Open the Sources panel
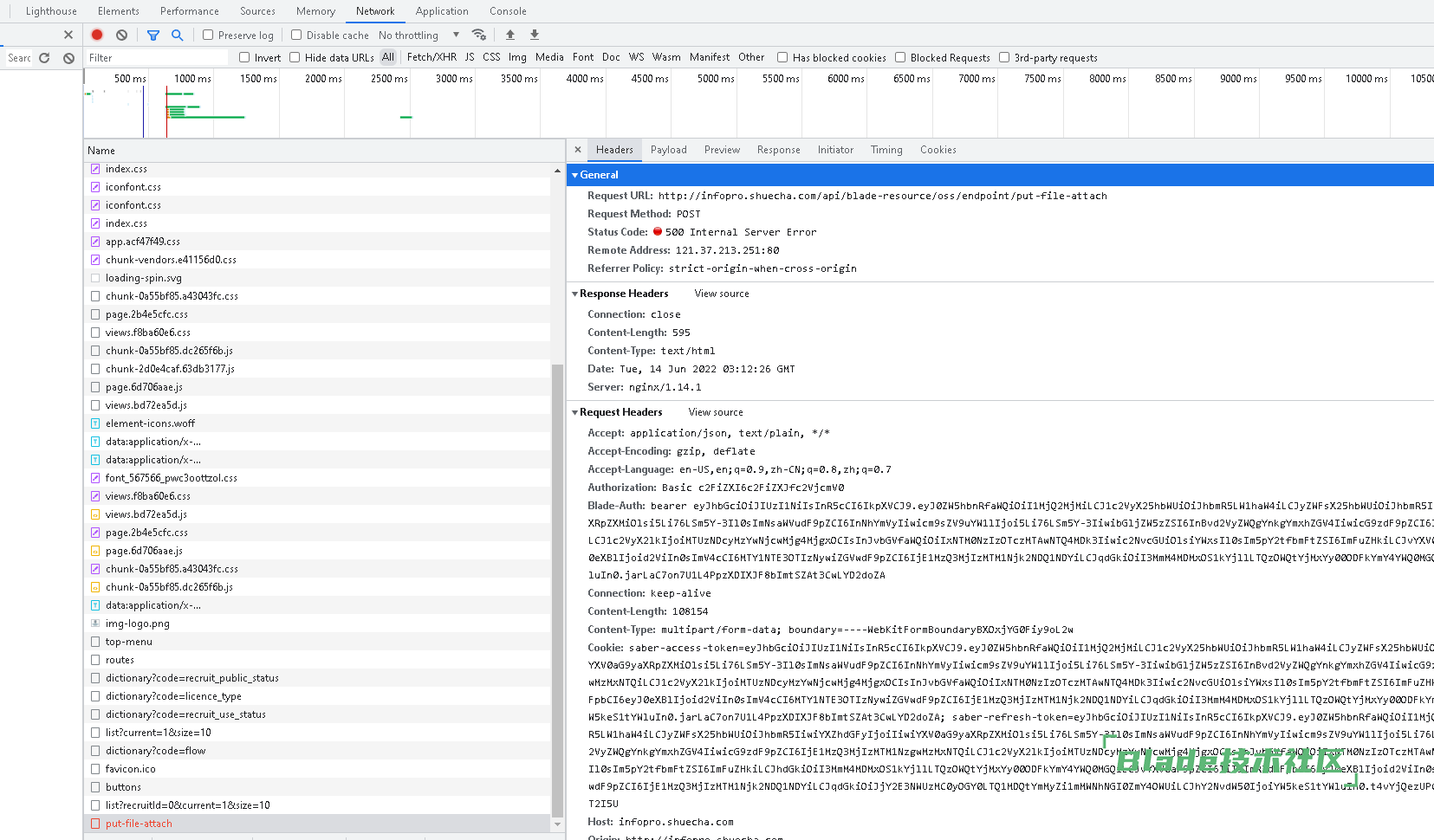Image resolution: width=1434 pixels, height=840 pixels. click(x=257, y=11)
